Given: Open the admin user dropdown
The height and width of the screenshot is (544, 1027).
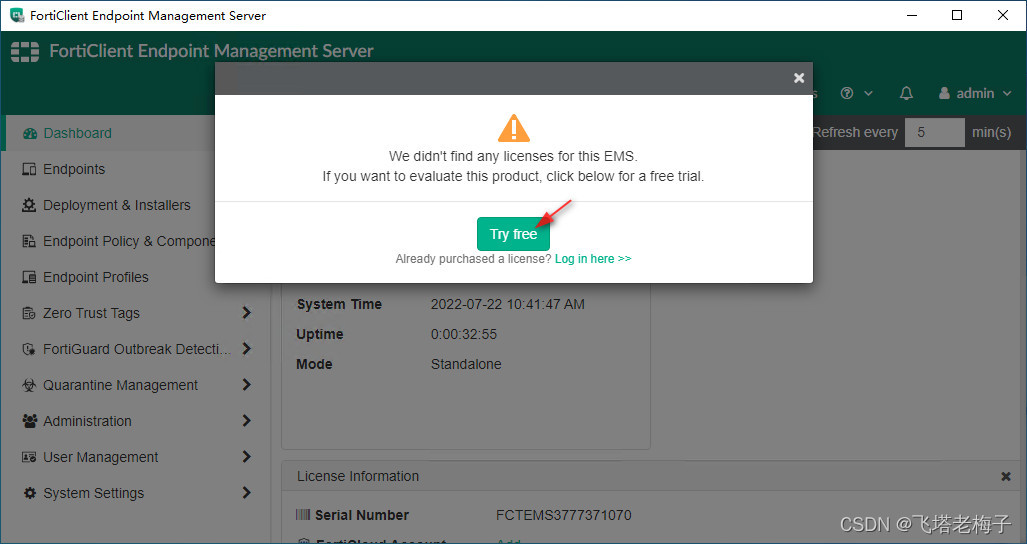Looking at the screenshot, I should (975, 94).
